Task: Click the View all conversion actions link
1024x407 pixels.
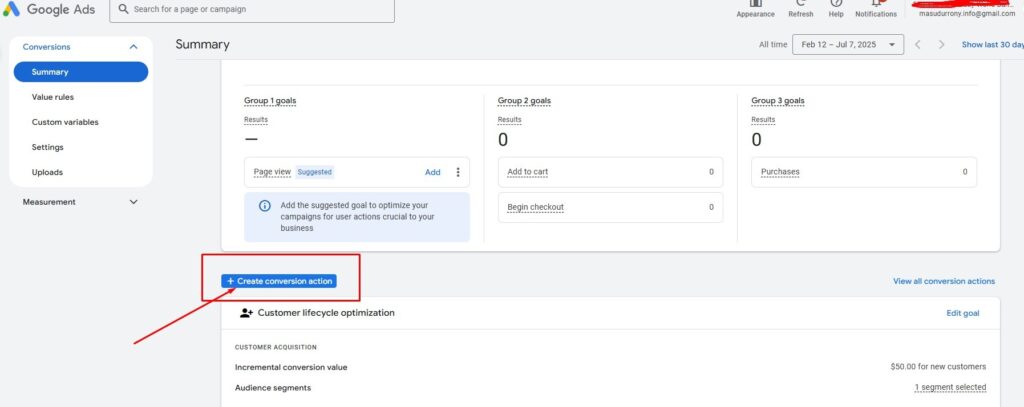Action: [x=943, y=282]
